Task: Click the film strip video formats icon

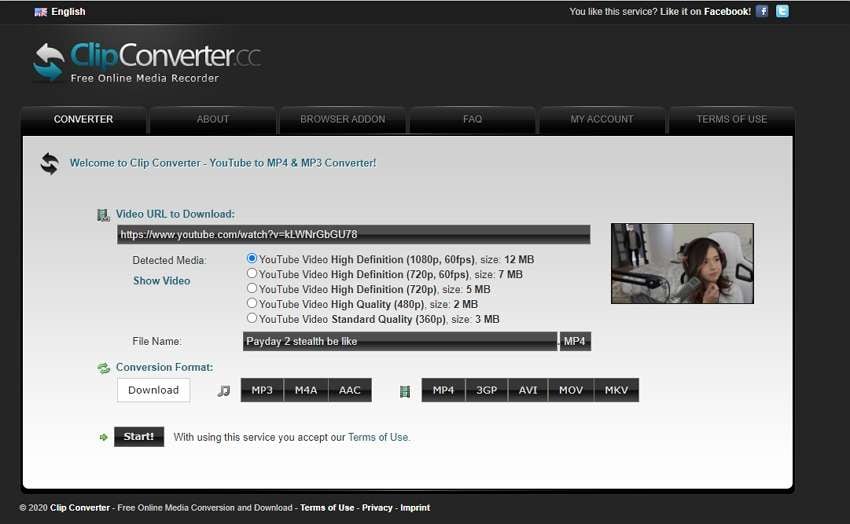Action: (x=404, y=391)
